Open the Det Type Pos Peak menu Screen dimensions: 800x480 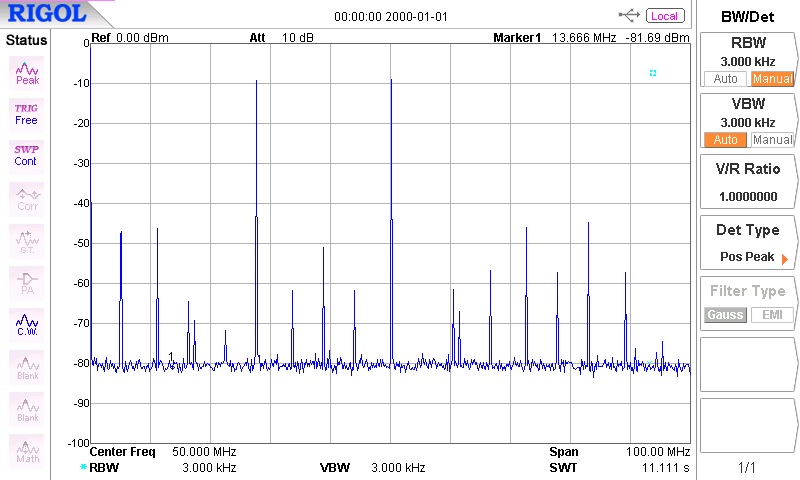pos(747,243)
